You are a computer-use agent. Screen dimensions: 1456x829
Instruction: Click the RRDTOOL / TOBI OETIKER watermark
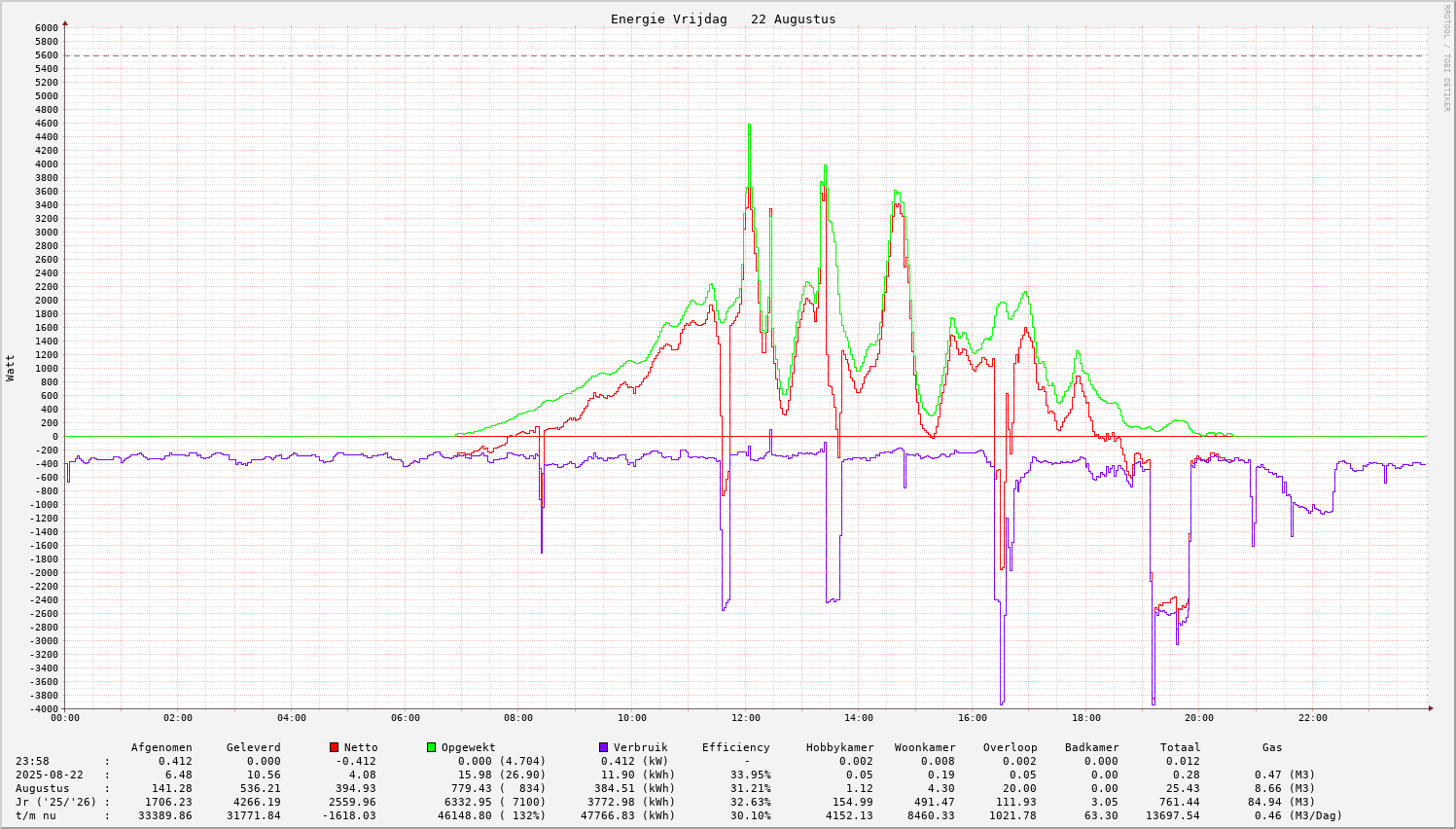pos(1446,58)
